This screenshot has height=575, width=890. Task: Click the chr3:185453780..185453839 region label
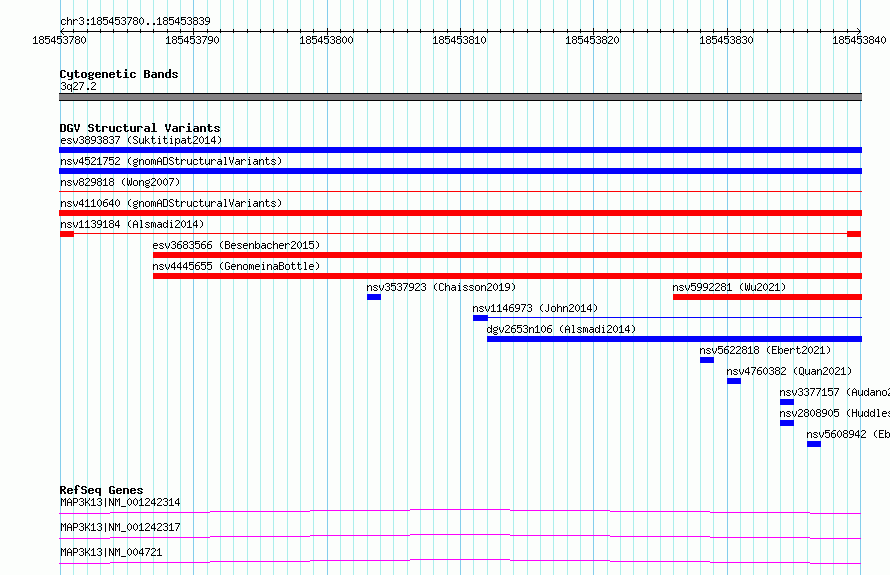pos(135,21)
